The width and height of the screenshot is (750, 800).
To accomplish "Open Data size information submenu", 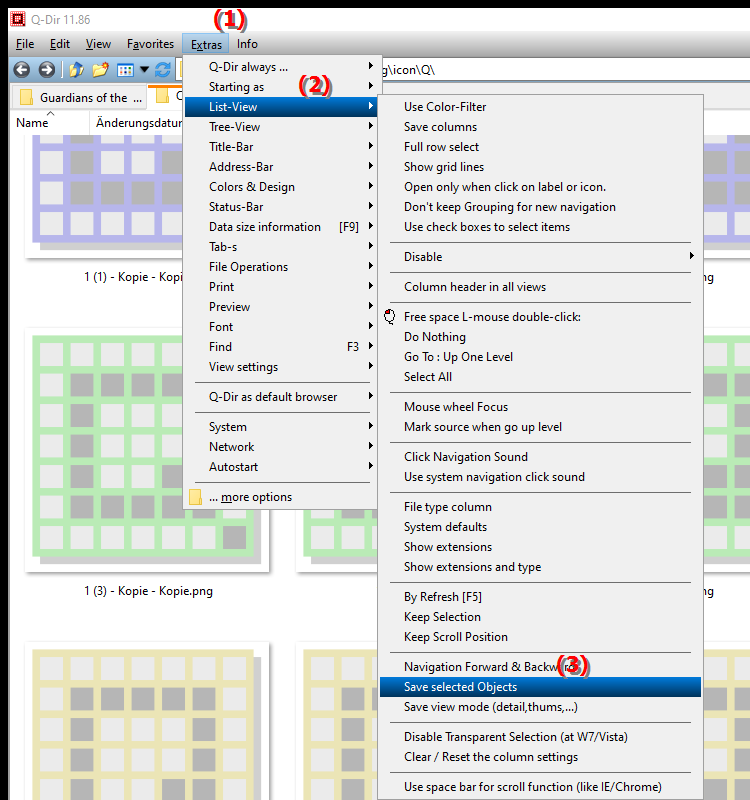I will click(281, 227).
